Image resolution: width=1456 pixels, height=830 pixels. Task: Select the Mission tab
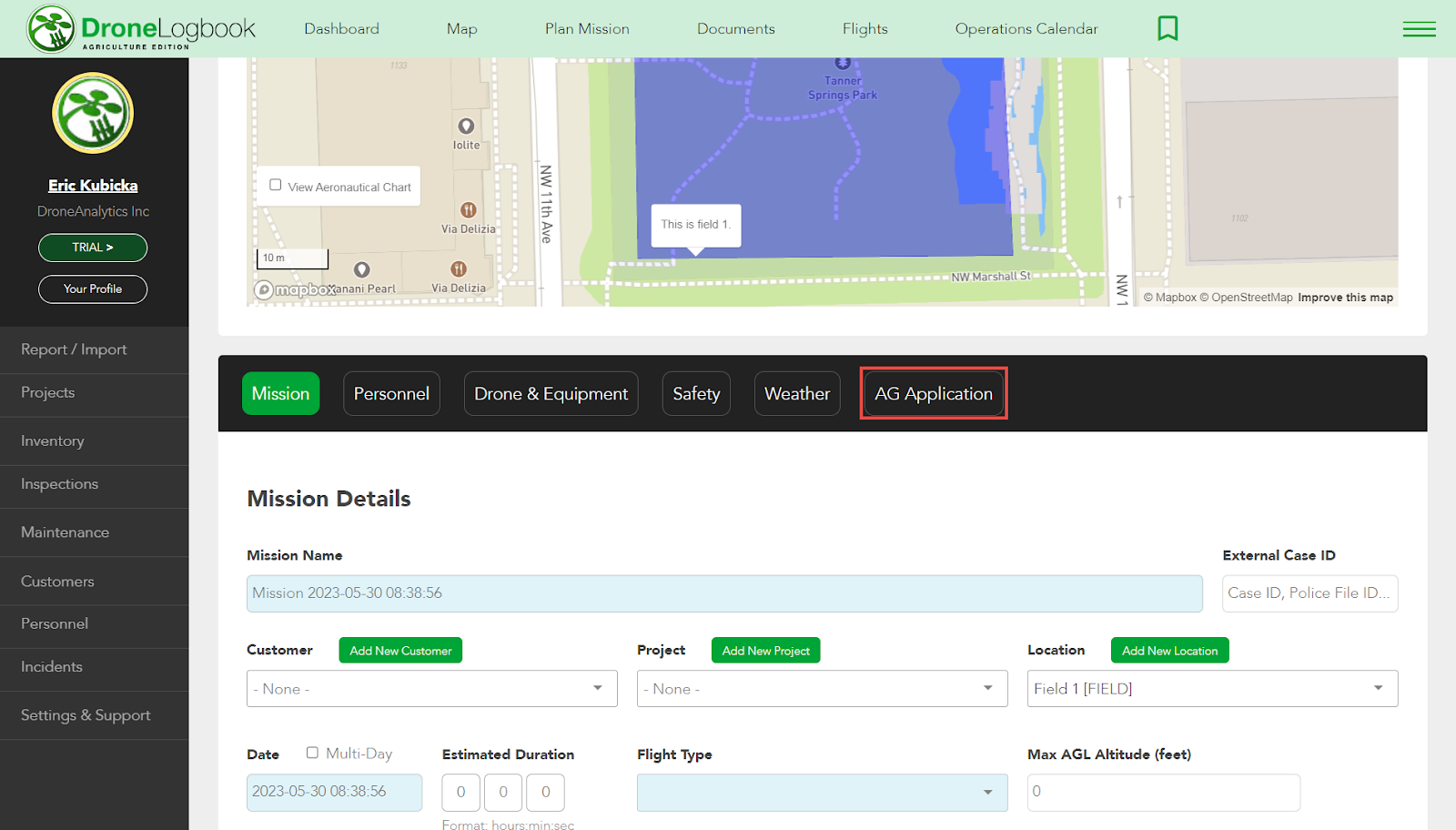pos(280,393)
